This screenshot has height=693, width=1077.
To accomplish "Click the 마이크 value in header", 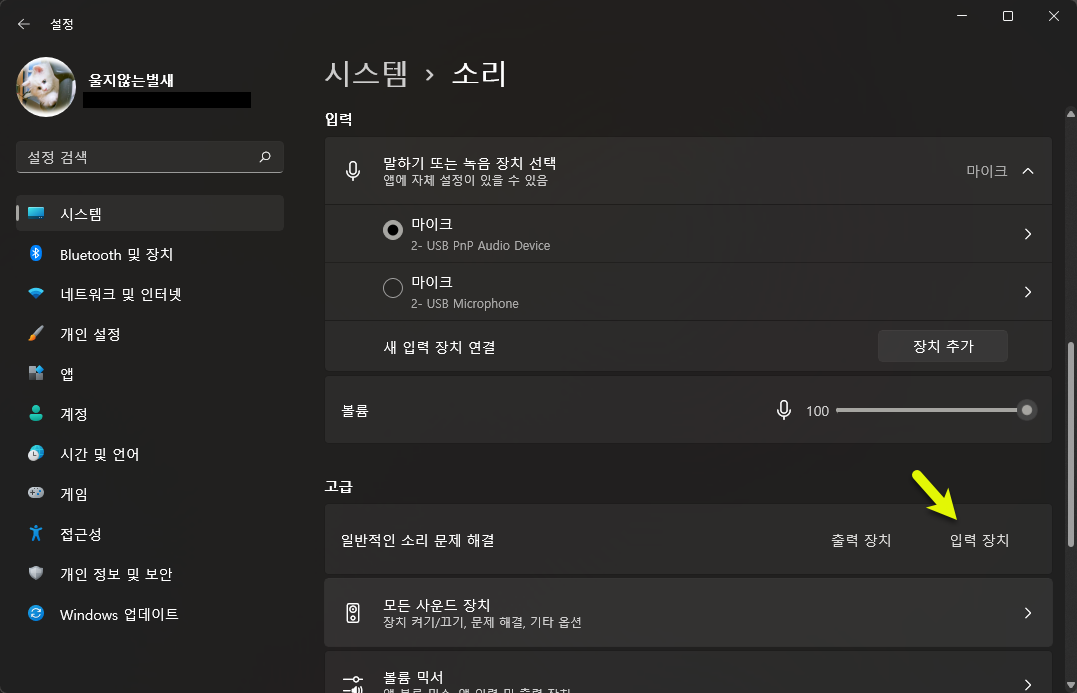I will click(987, 171).
